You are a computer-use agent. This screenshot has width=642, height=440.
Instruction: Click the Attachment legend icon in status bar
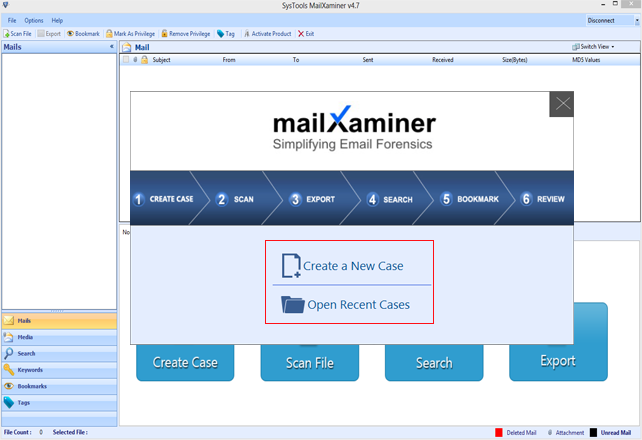[550, 433]
